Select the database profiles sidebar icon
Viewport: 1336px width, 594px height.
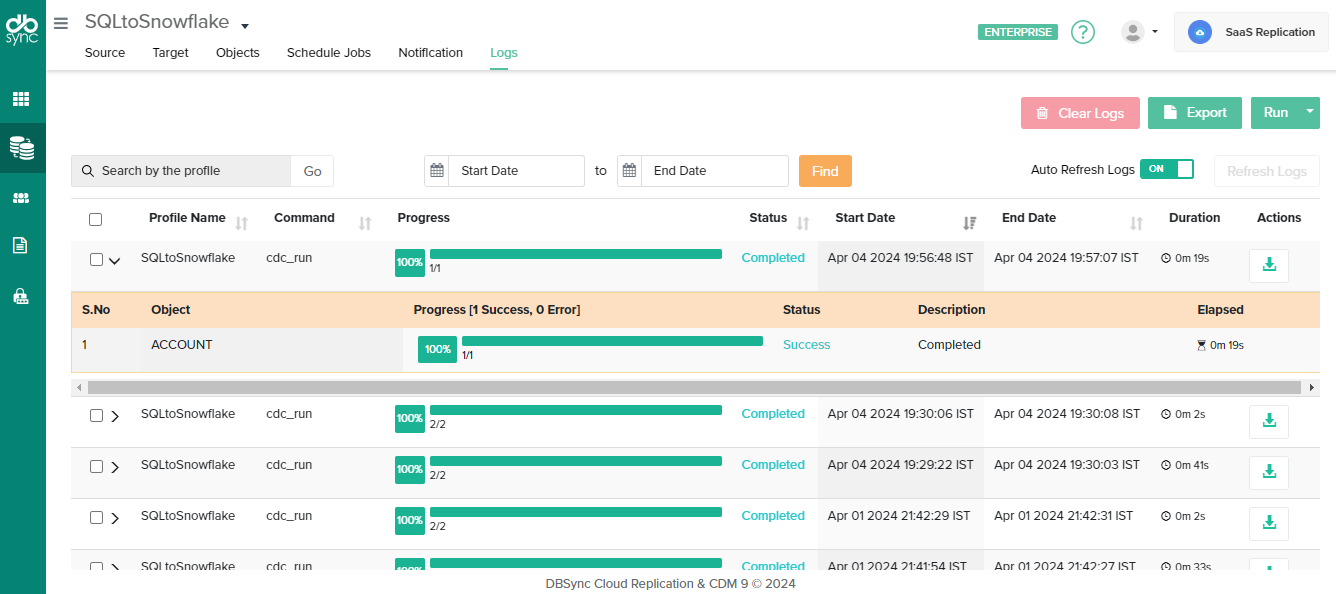(x=22, y=148)
